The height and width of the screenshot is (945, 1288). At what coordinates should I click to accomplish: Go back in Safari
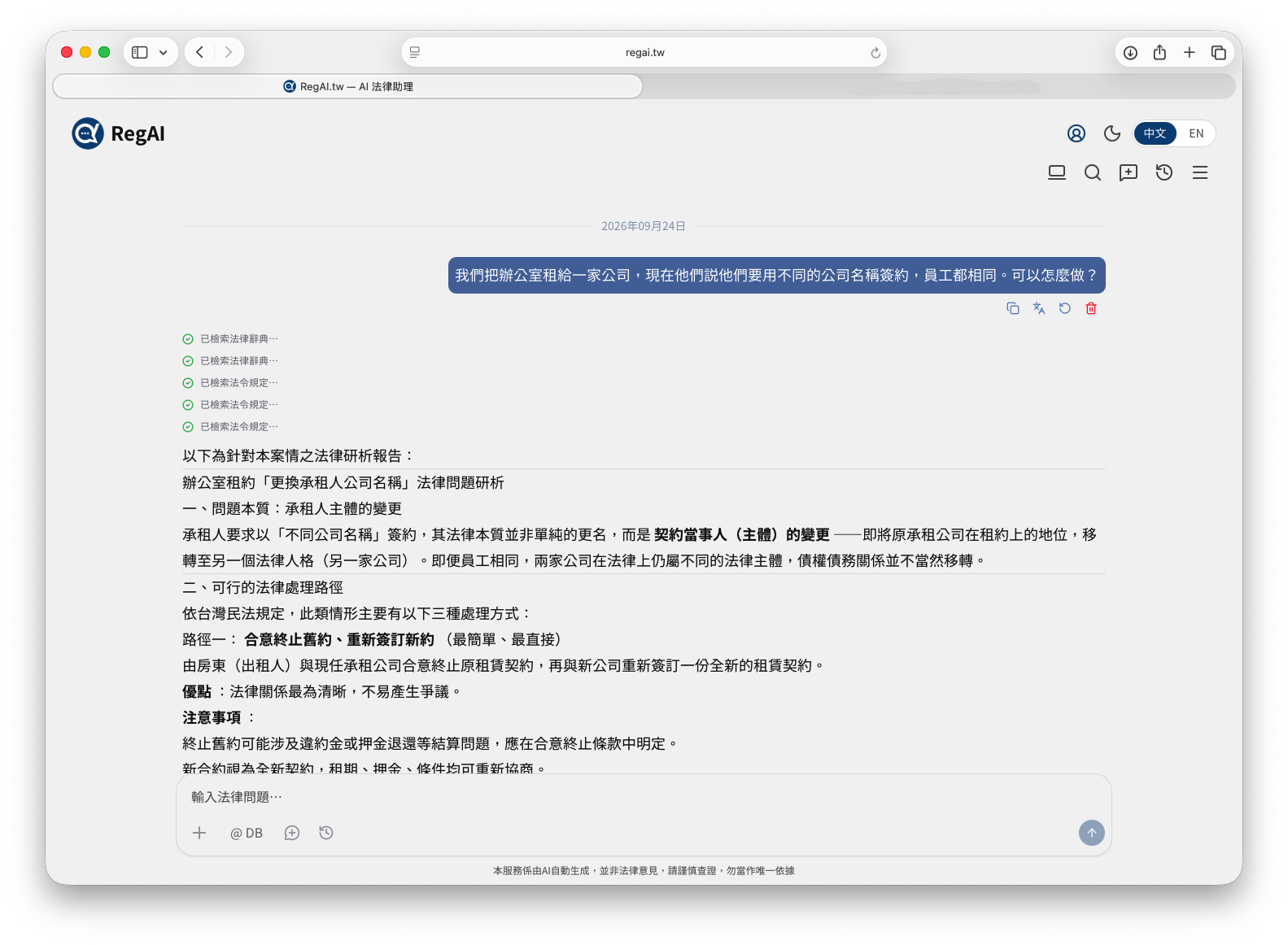[x=199, y=52]
